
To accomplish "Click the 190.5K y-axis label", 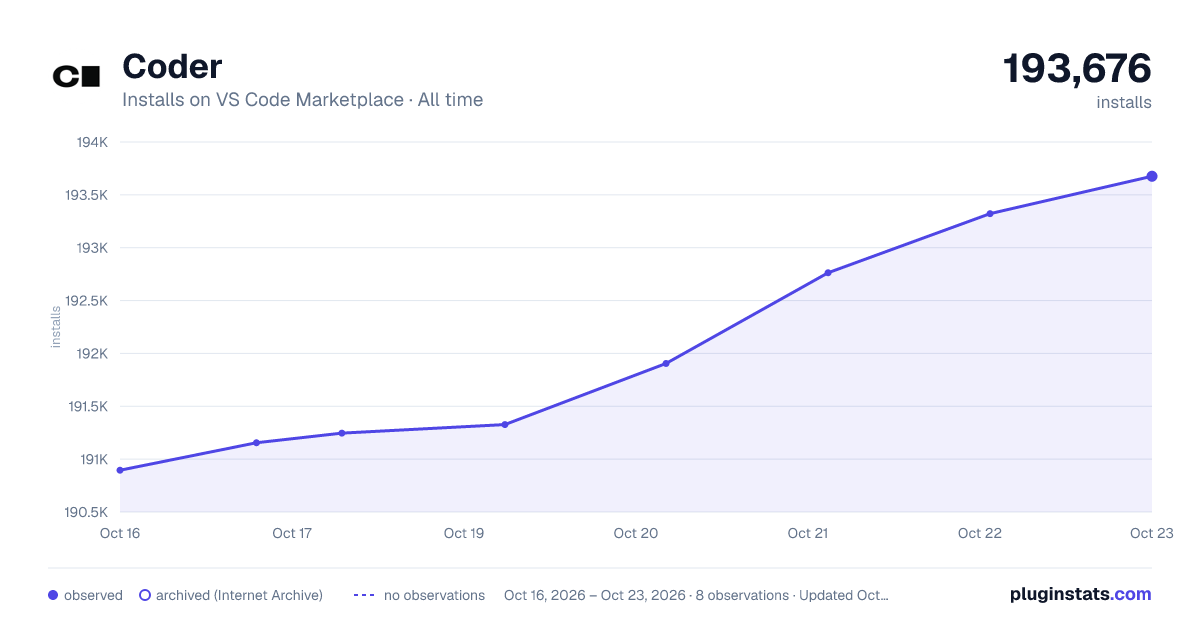I will pos(87,512).
